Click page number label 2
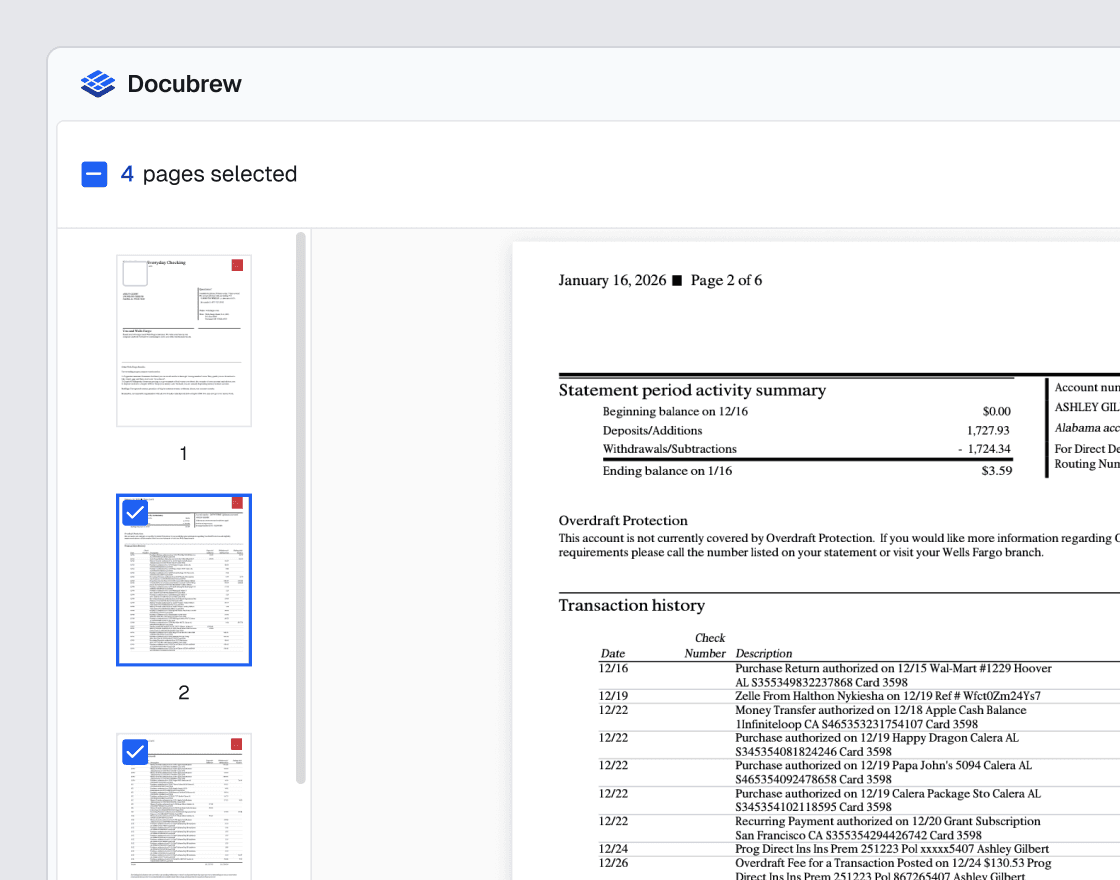Viewport: 1120px width, 880px height. (184, 692)
